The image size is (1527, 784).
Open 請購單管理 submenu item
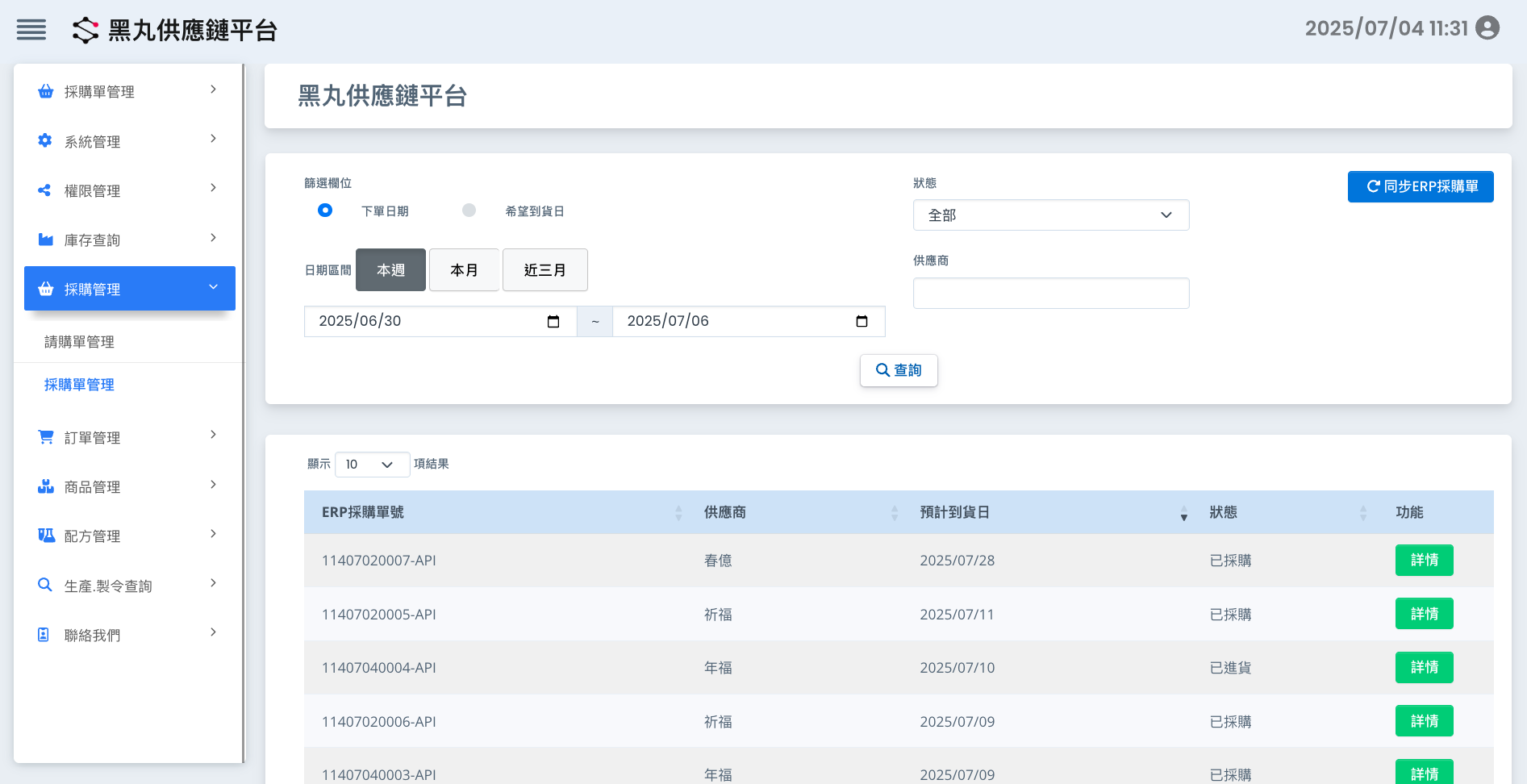coord(79,342)
